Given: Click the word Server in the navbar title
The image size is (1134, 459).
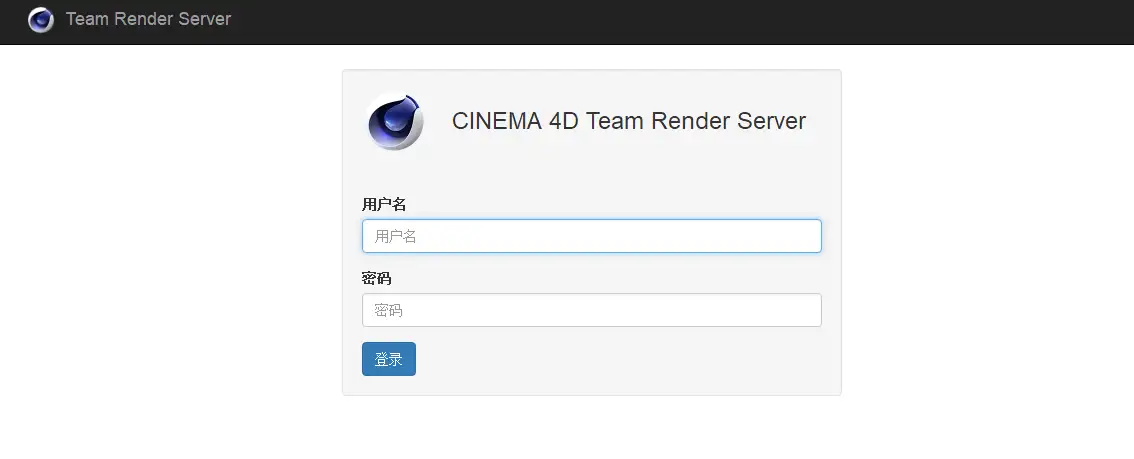Looking at the screenshot, I should [203, 19].
